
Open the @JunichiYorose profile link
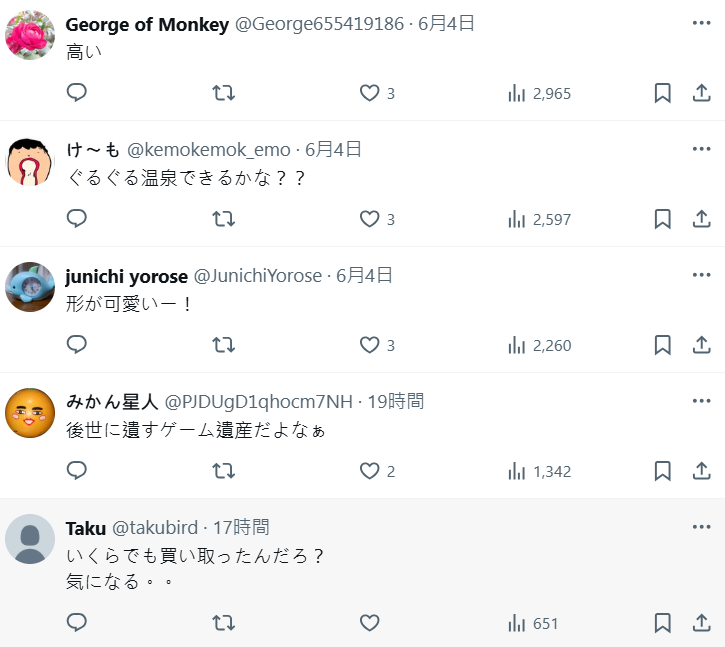tap(257, 275)
